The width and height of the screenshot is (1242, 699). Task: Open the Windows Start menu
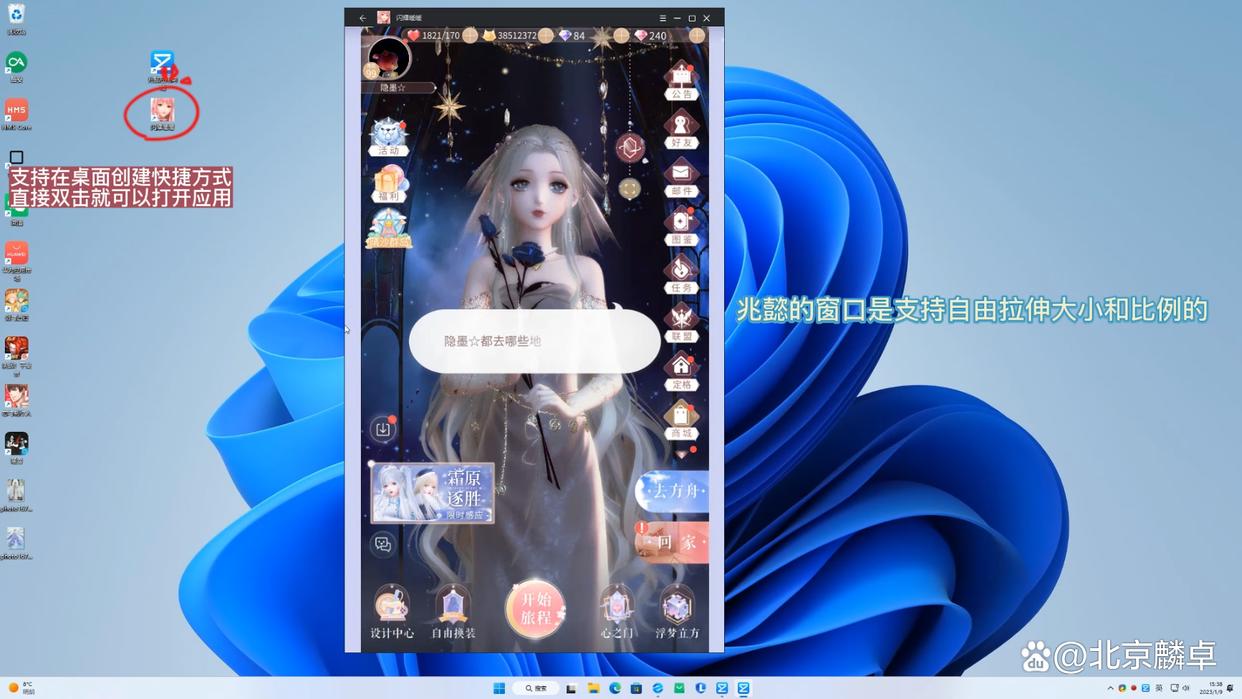[x=498, y=688]
